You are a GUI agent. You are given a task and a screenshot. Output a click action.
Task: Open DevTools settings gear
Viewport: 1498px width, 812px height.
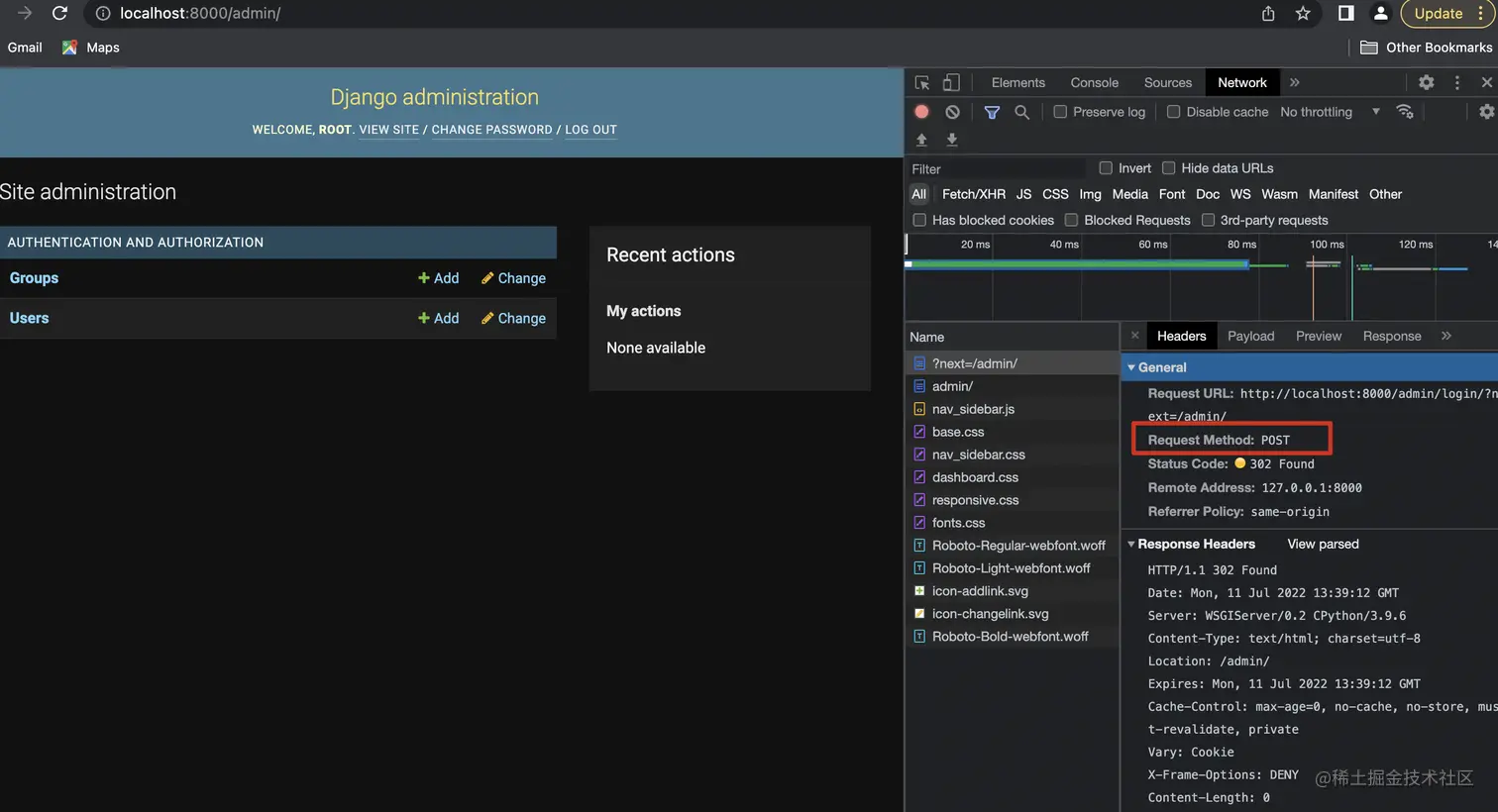(x=1426, y=82)
